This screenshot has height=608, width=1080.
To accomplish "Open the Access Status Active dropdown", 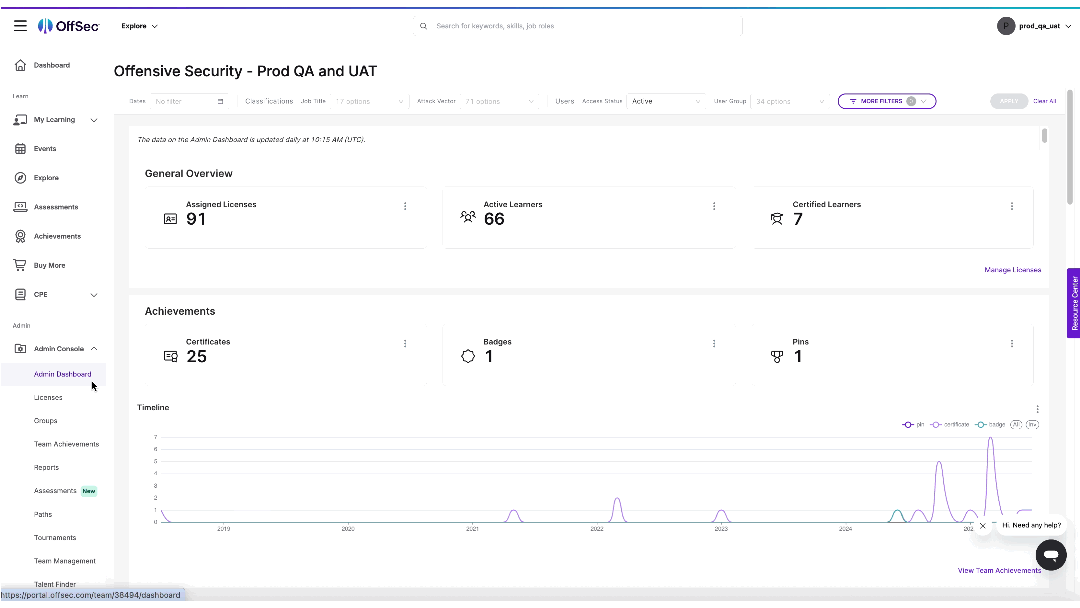I will pyautogui.click(x=666, y=101).
